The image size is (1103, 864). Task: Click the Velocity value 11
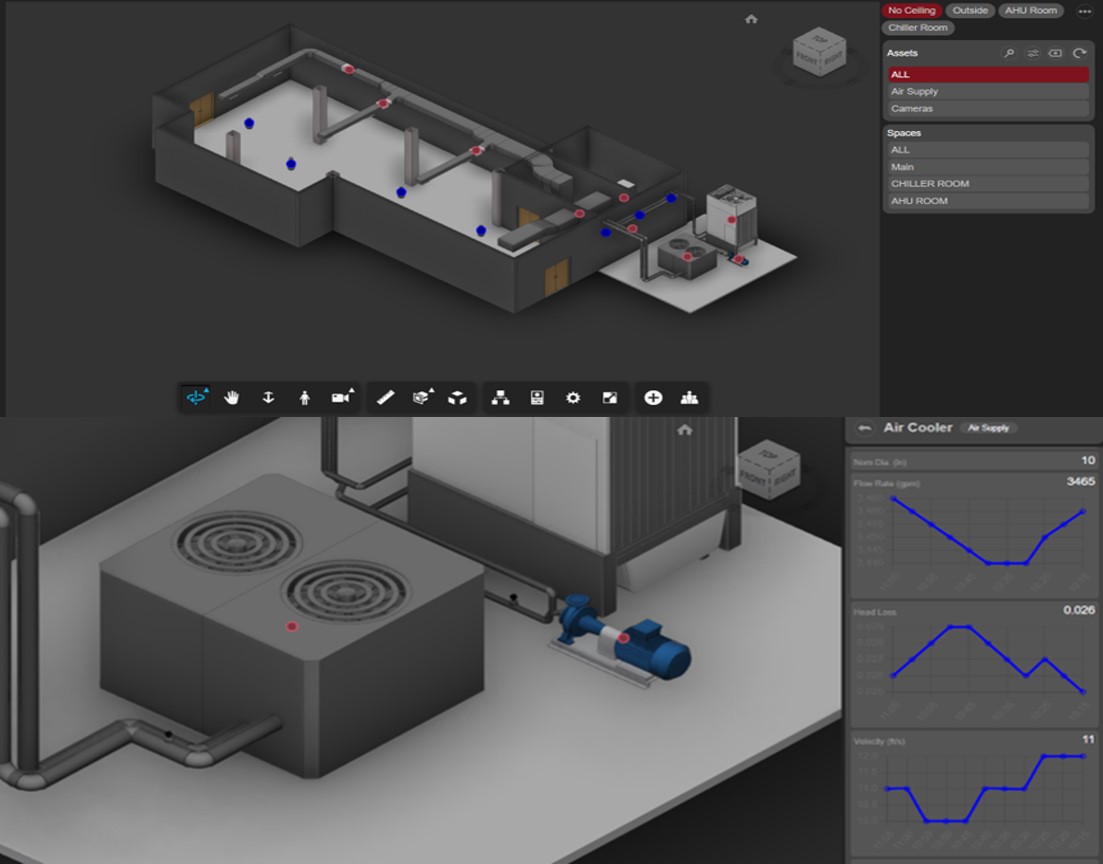click(1088, 739)
